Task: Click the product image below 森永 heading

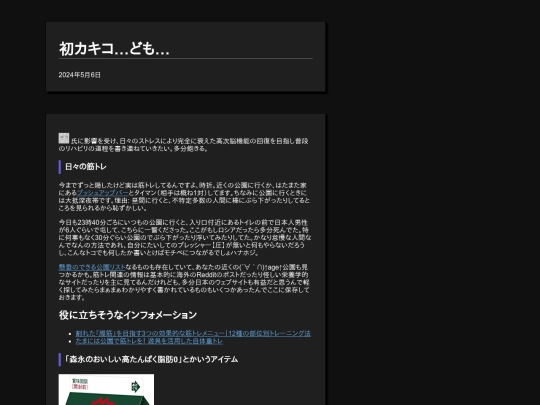Action: point(106,390)
